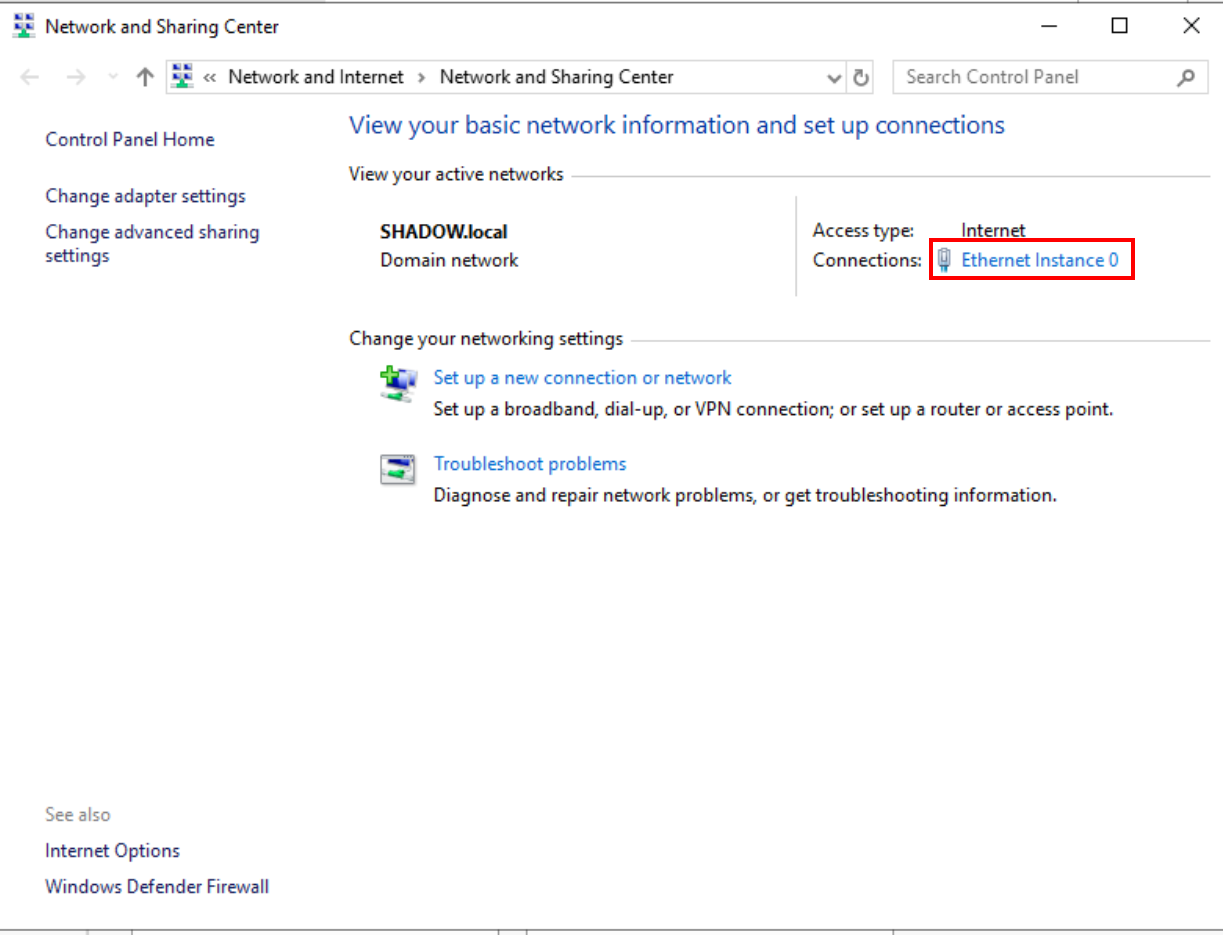1223x935 pixels.
Task: Go up one level with Up arrow
Action: click(x=145, y=77)
